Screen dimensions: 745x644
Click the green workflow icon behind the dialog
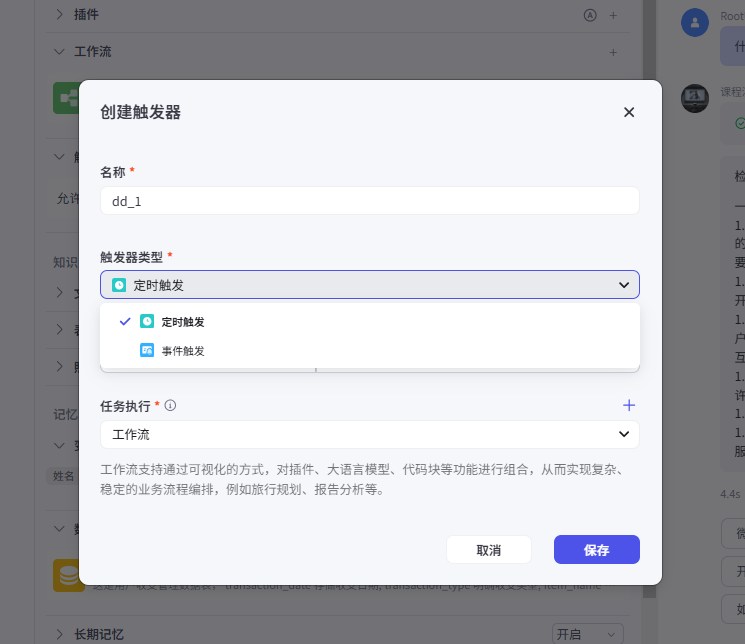[x=66, y=97]
